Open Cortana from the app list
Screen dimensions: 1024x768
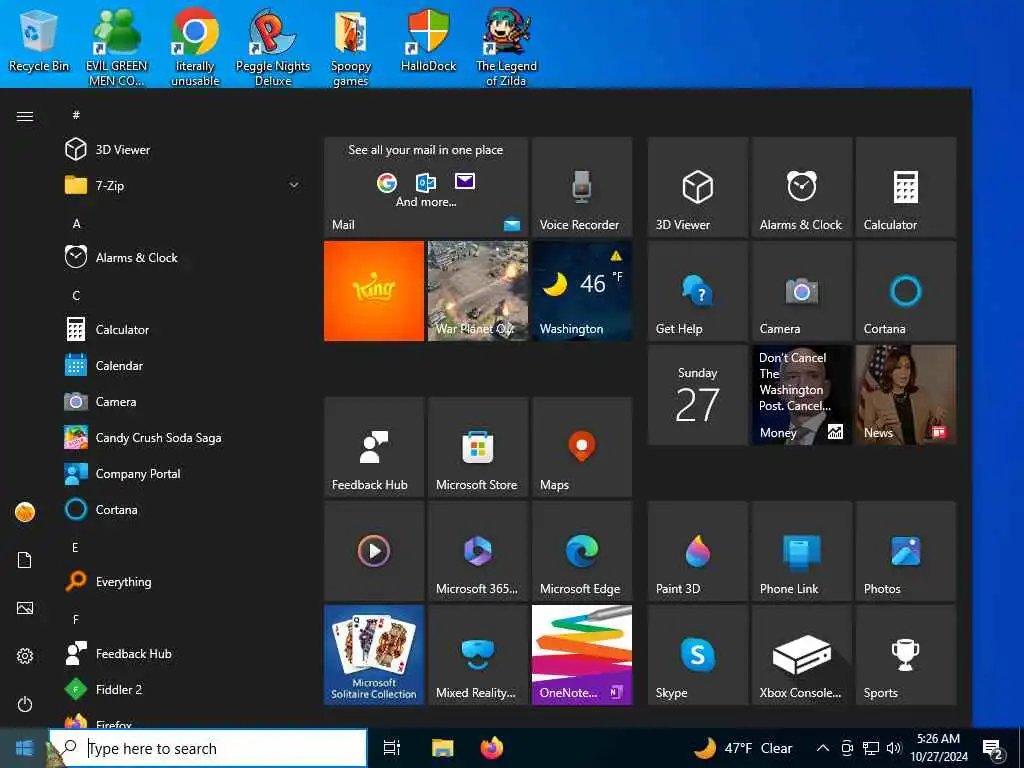[x=182, y=509]
